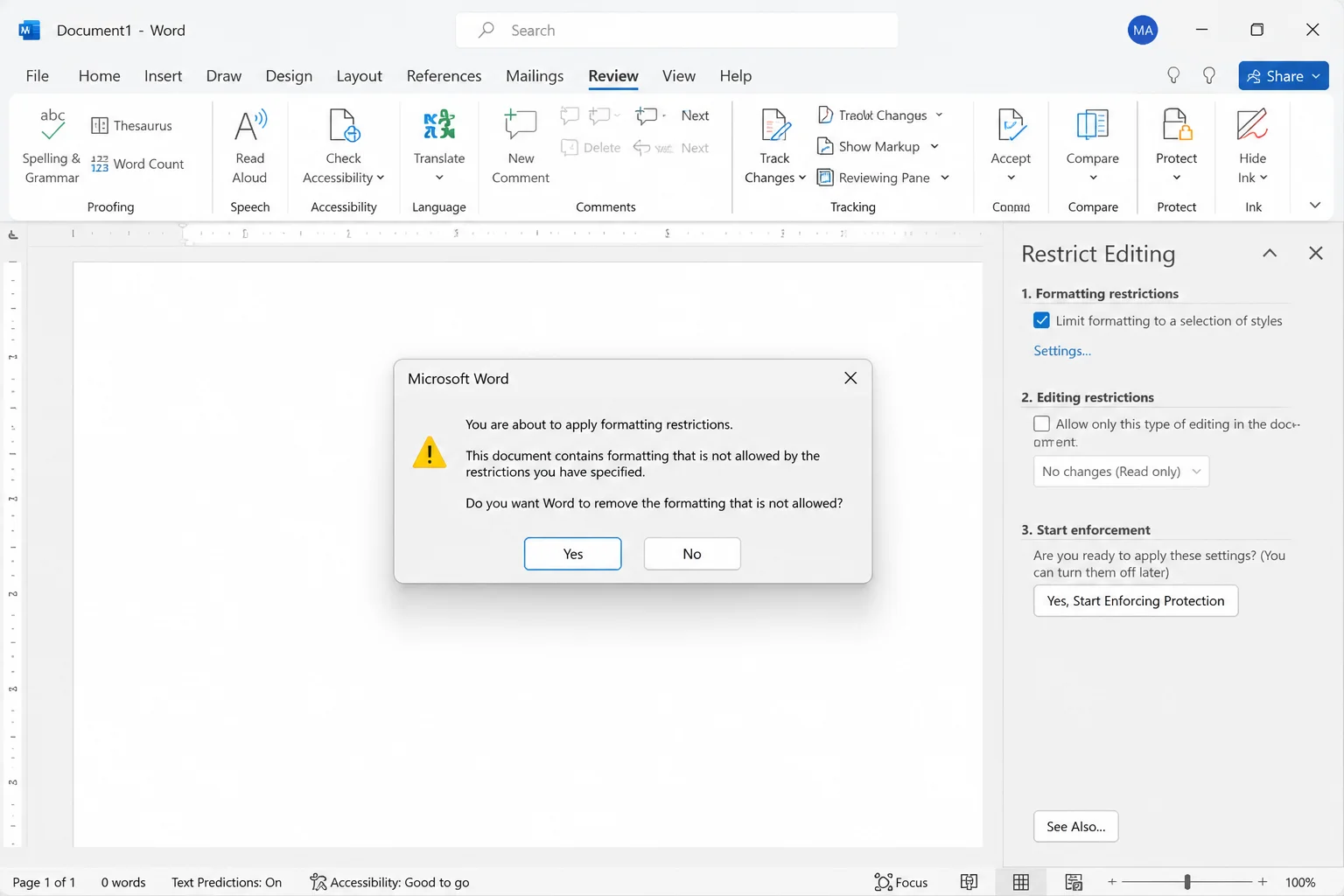The image size is (1344, 896).
Task: Select Web Layout view icon
Action: [1074, 882]
